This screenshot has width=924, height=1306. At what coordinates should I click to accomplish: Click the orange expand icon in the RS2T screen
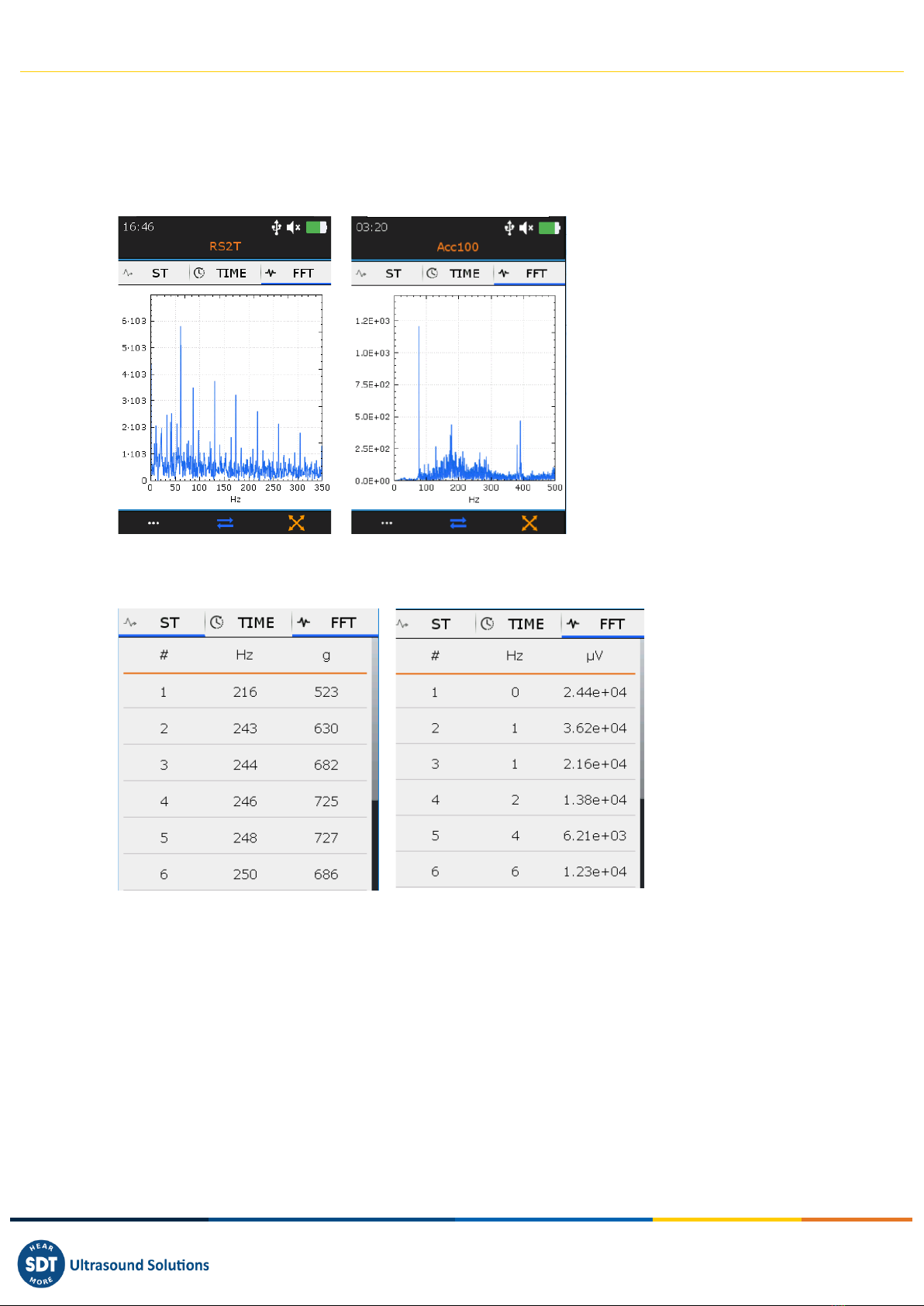[296, 523]
